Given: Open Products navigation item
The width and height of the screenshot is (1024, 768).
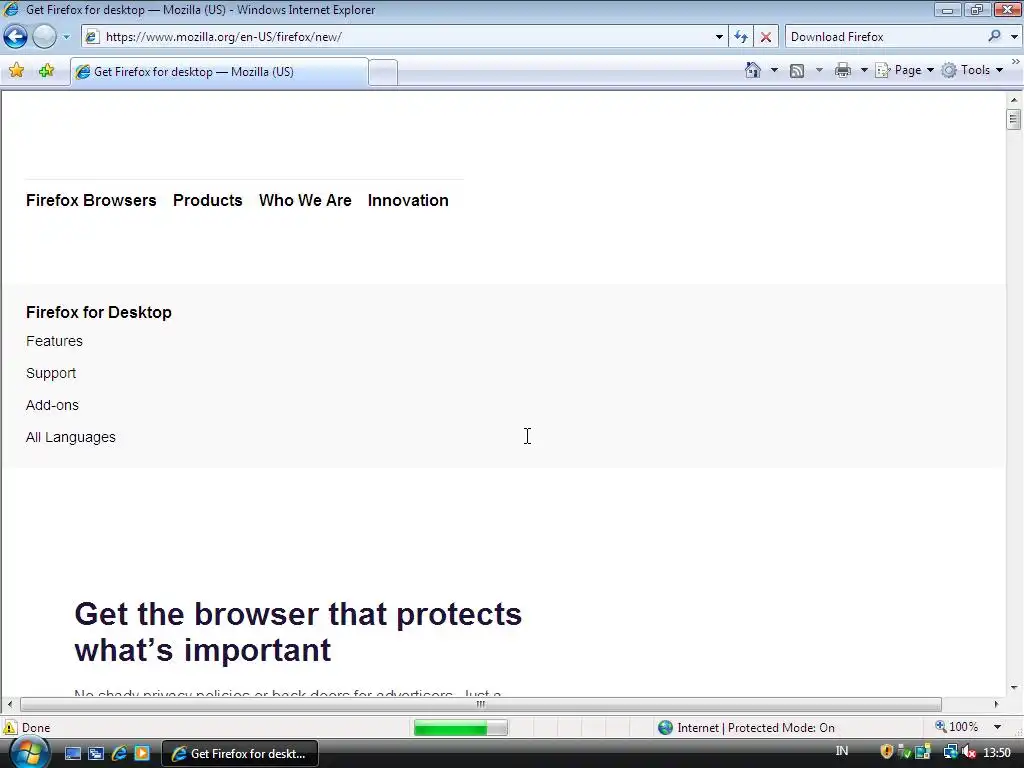Looking at the screenshot, I should [208, 200].
